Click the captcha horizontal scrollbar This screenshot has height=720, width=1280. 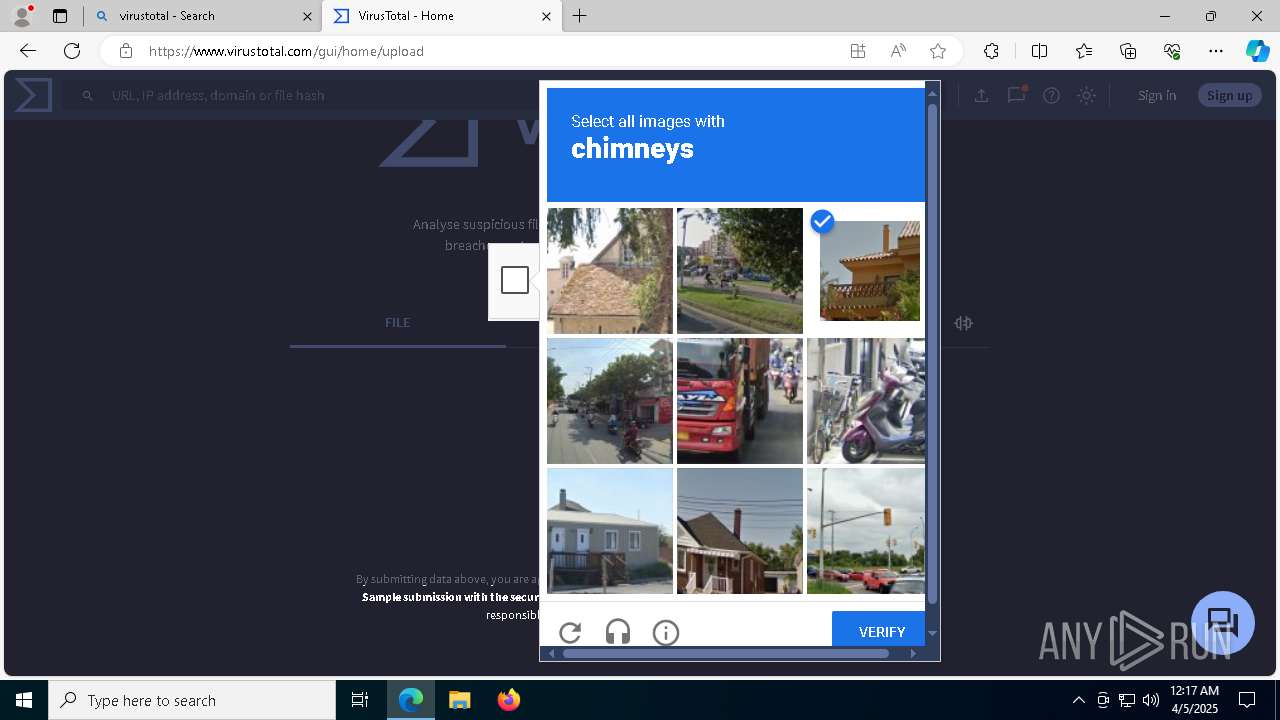pyautogui.click(x=725, y=653)
